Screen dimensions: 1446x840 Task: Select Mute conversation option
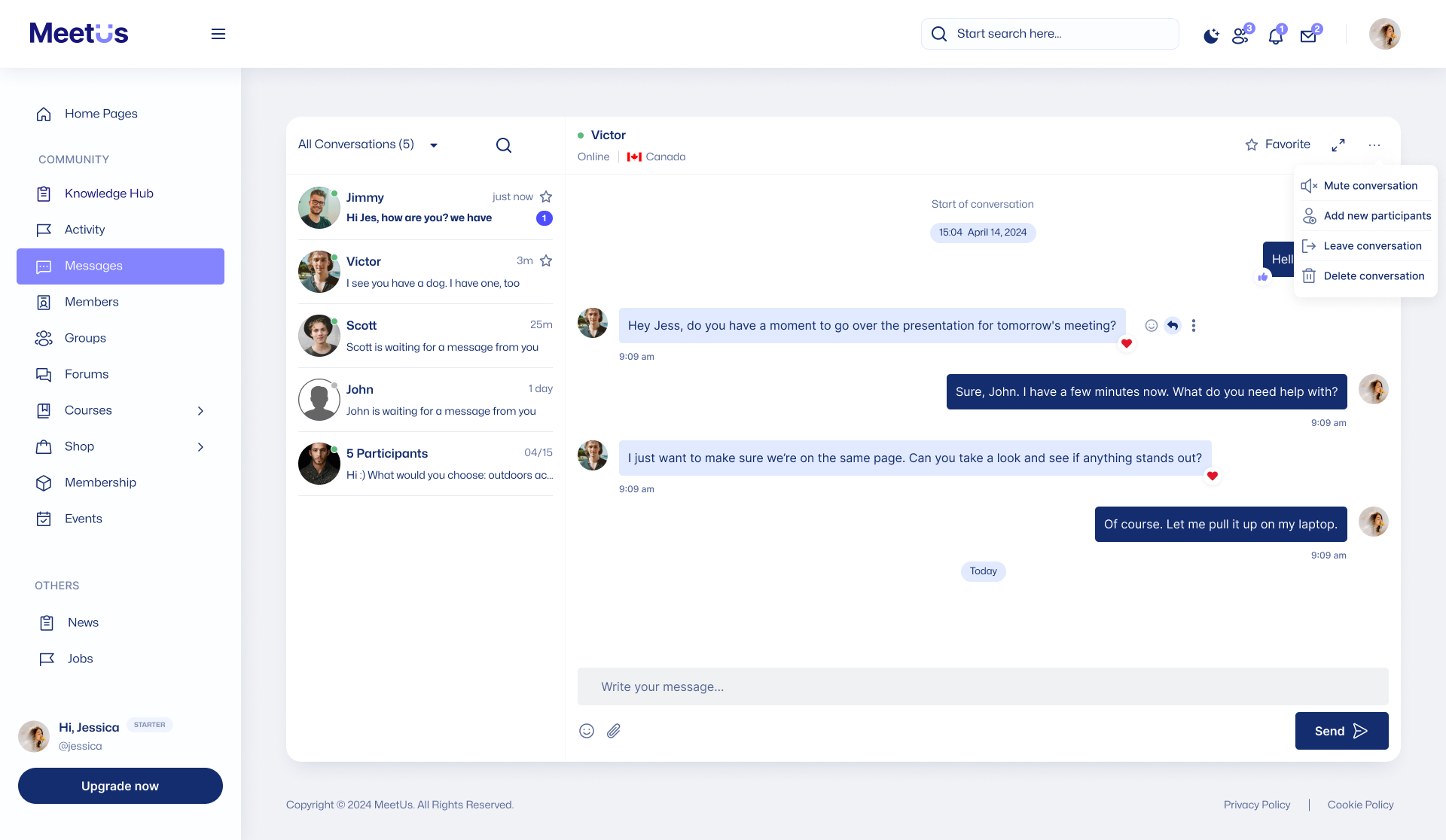1370,186
